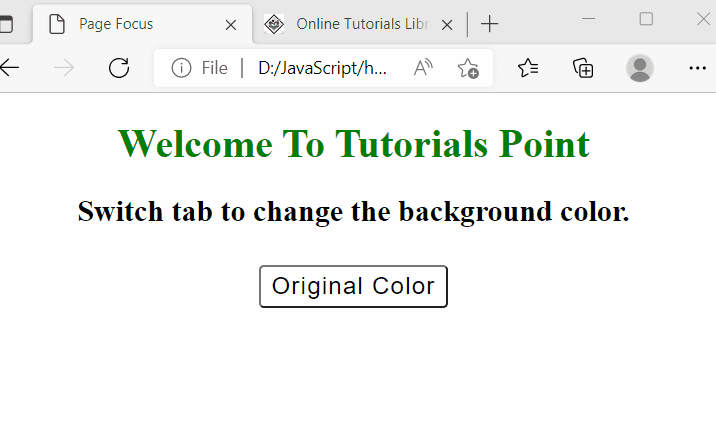Go forward to the next page
The width and height of the screenshot is (716, 422).
click(63, 68)
